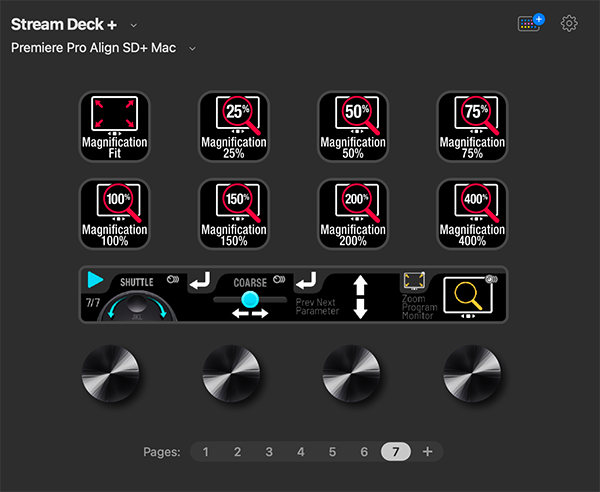Select the Magnification 100% key
The image size is (600, 492).
tap(114, 214)
